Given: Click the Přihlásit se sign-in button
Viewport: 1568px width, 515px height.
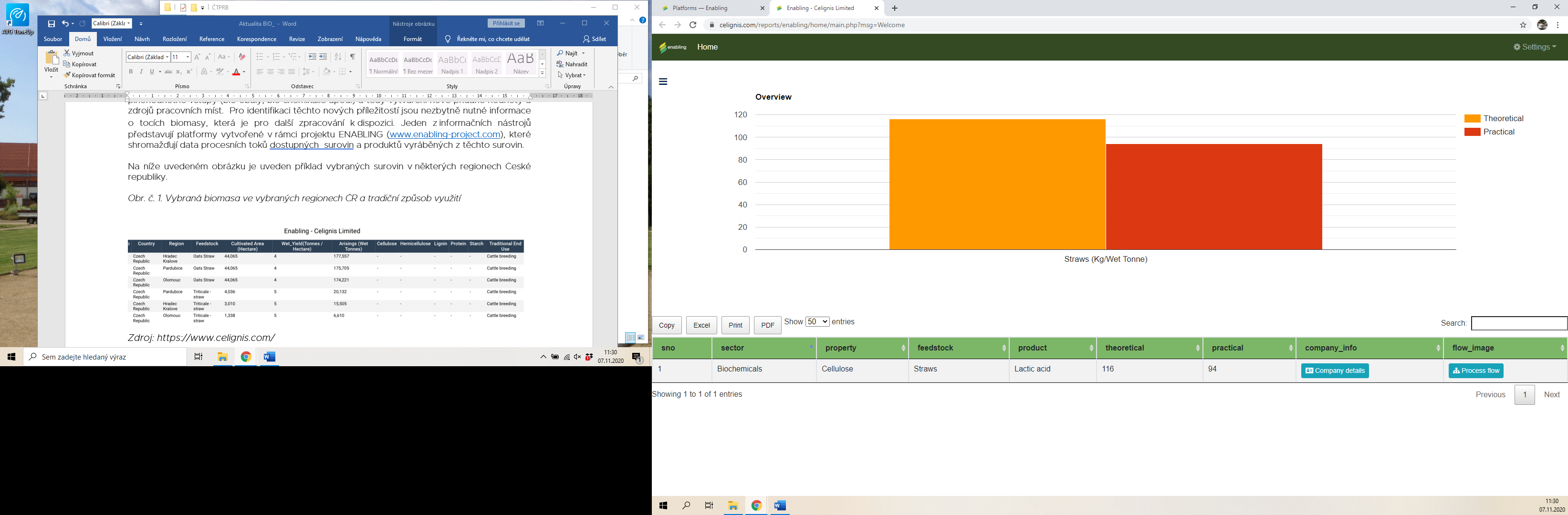Looking at the screenshot, I should click(506, 23).
